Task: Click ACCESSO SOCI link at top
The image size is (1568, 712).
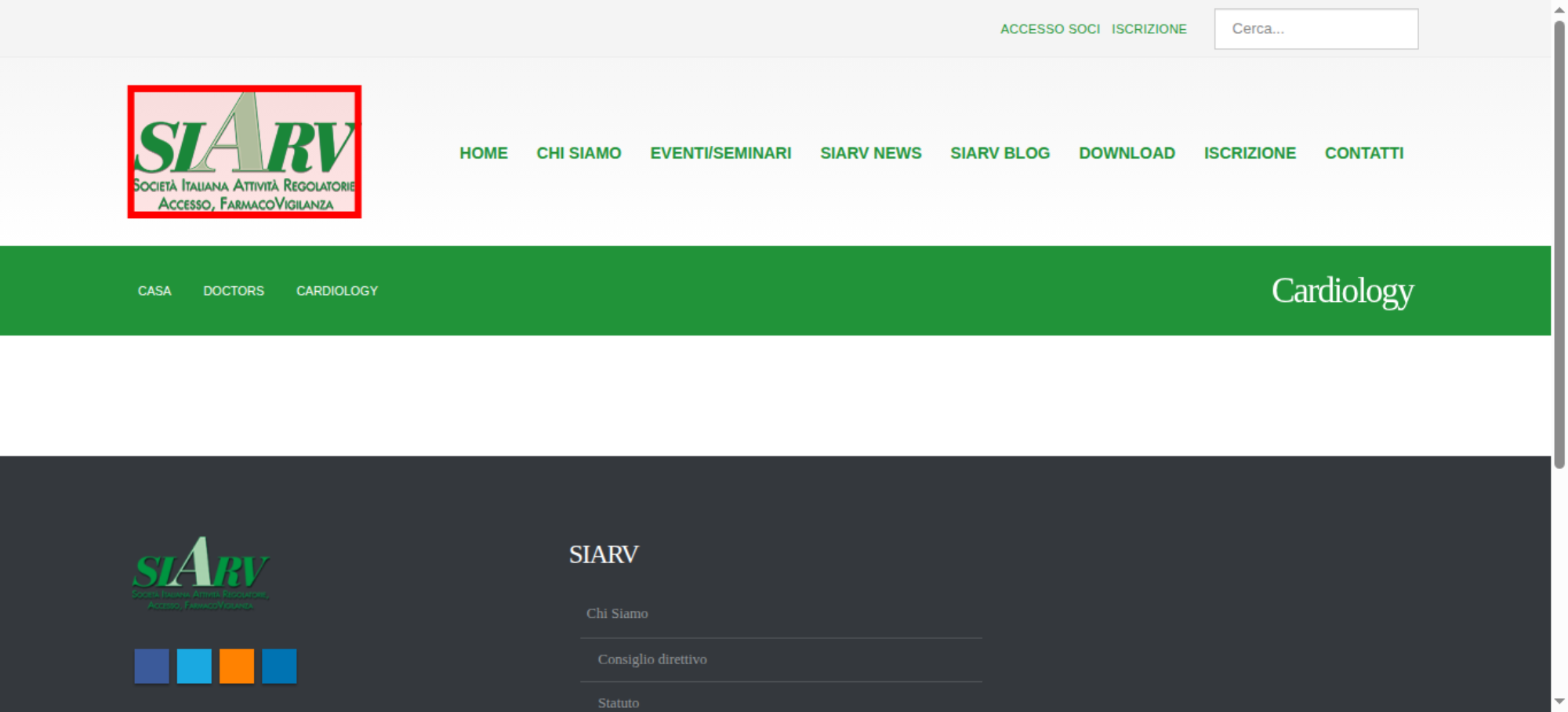Action: (1050, 29)
